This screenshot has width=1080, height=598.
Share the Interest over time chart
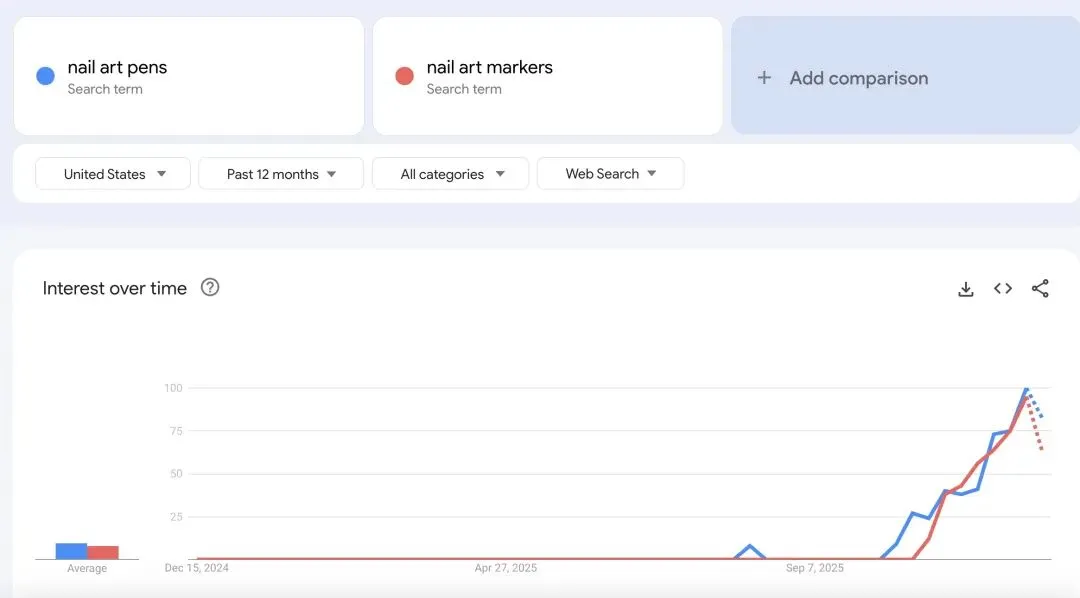tap(1041, 288)
